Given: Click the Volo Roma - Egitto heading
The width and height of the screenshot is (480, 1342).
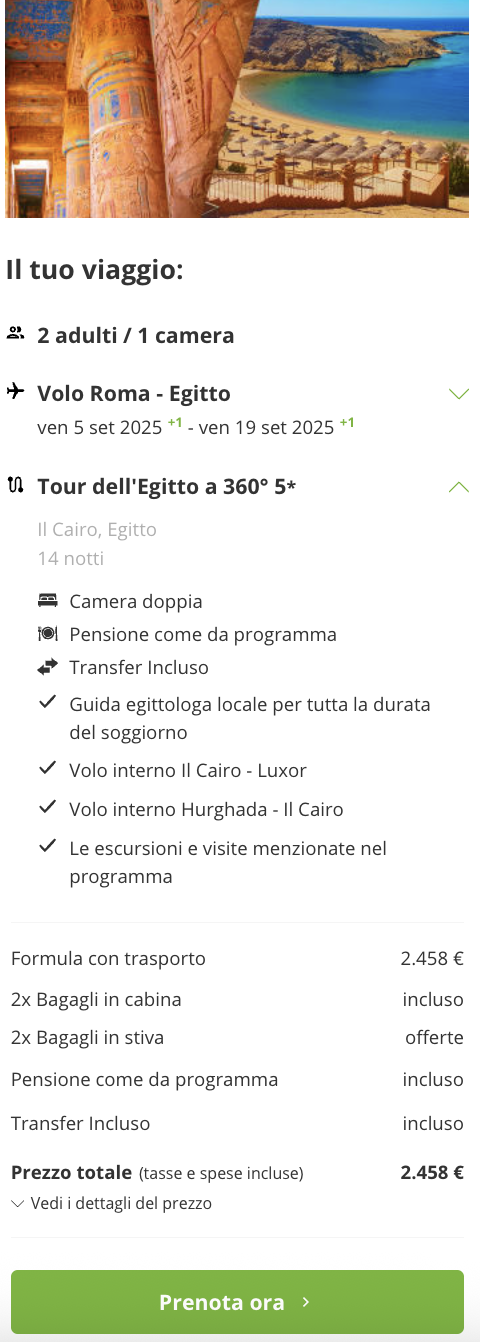Looking at the screenshot, I should (134, 393).
